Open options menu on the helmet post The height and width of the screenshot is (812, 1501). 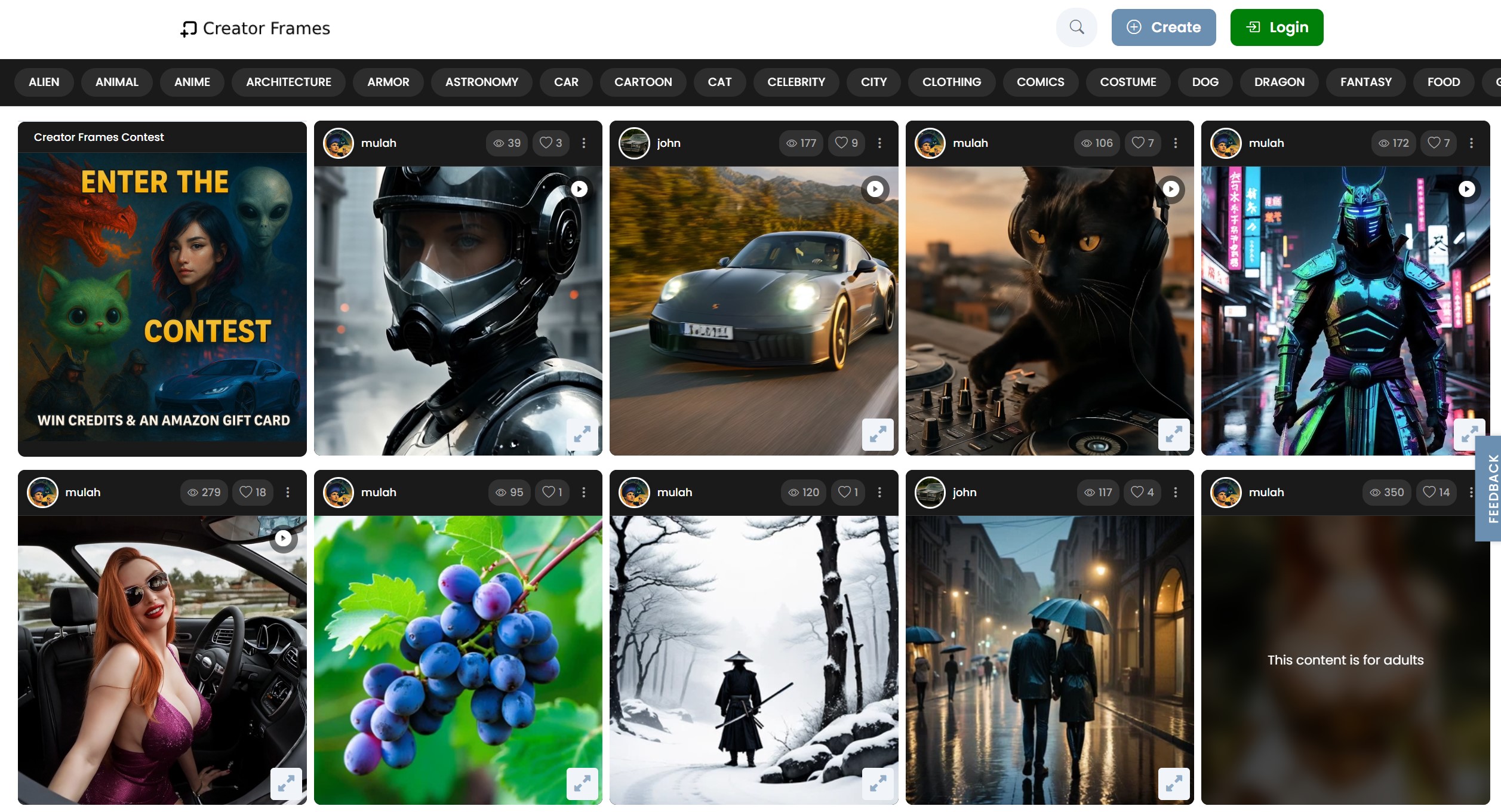tap(583, 143)
